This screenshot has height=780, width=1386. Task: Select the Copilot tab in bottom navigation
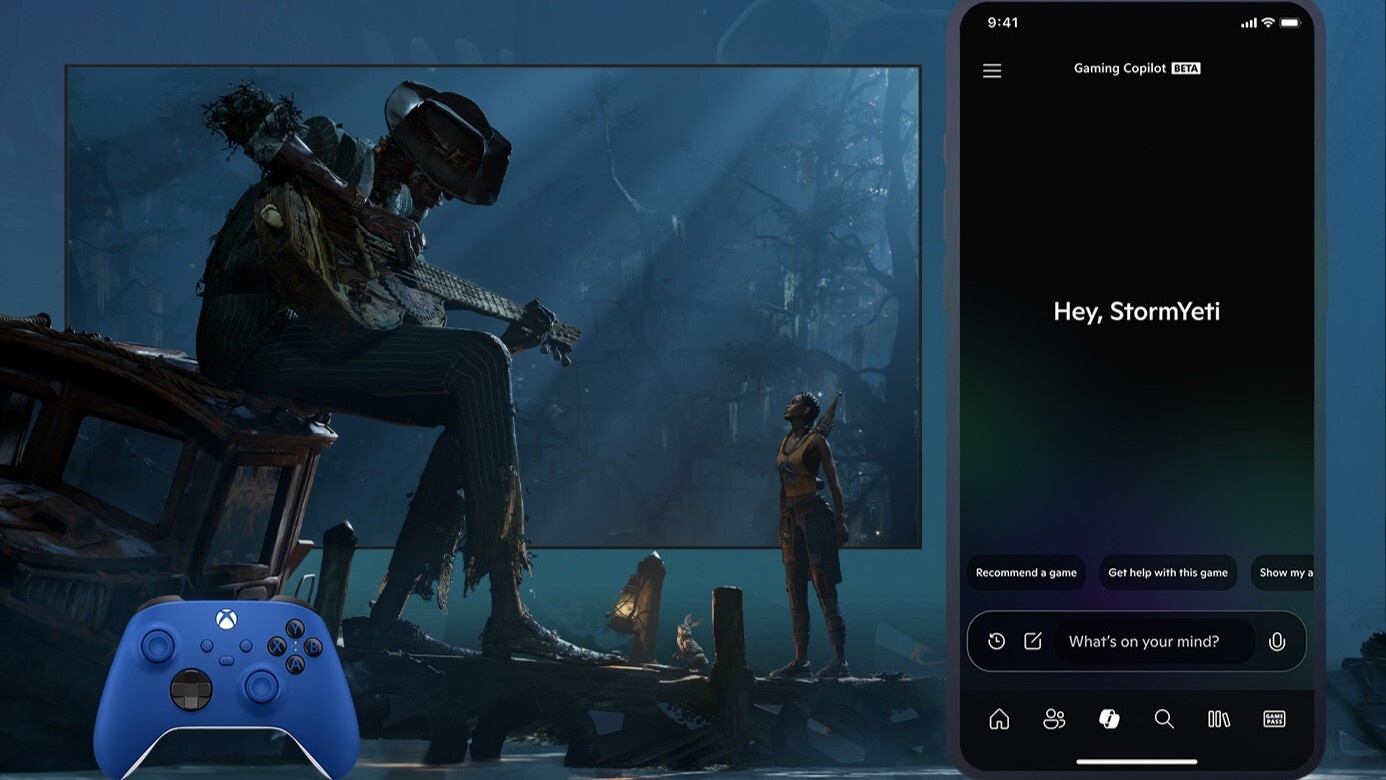click(1108, 719)
